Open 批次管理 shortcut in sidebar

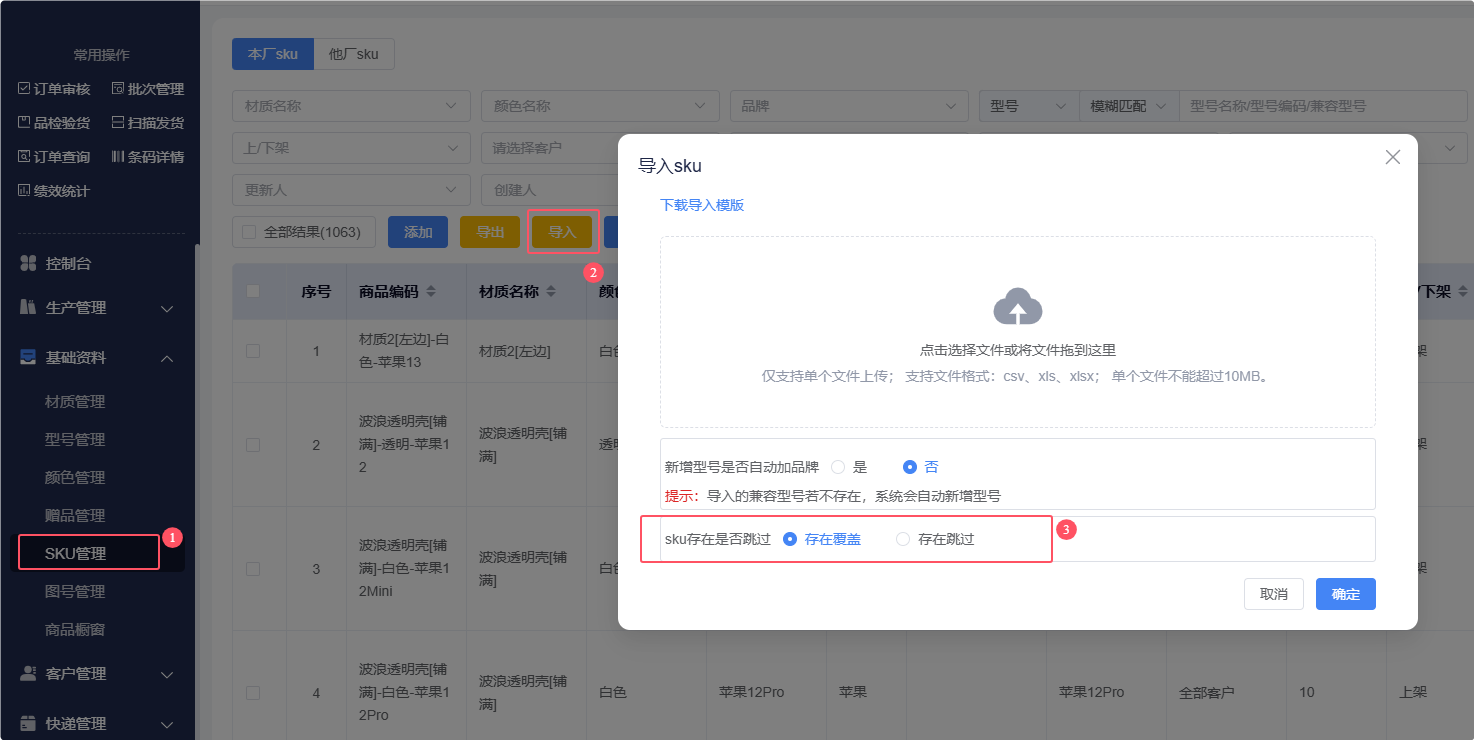click(147, 89)
